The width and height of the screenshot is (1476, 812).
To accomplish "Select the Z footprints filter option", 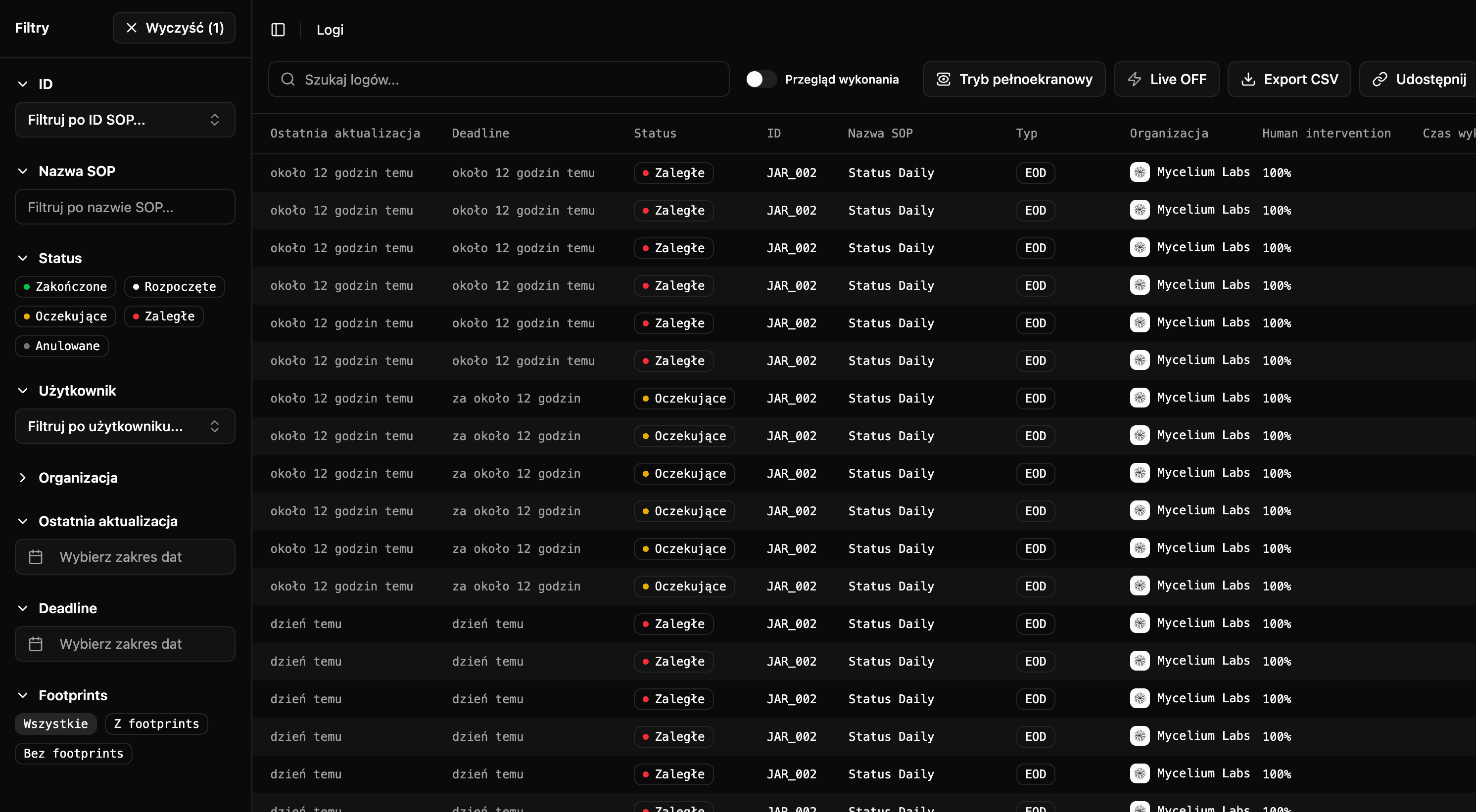I will (156, 724).
